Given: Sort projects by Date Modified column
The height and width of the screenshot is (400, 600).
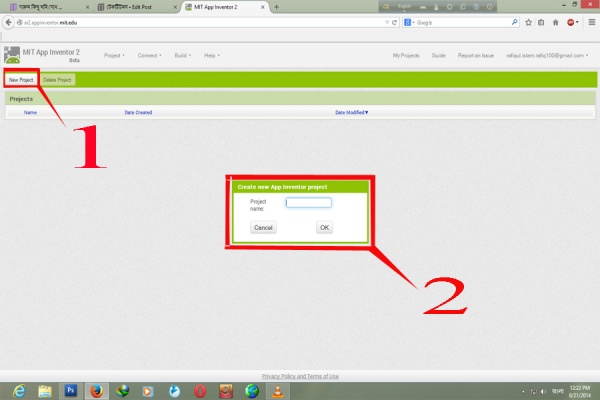Looking at the screenshot, I should (351, 113).
